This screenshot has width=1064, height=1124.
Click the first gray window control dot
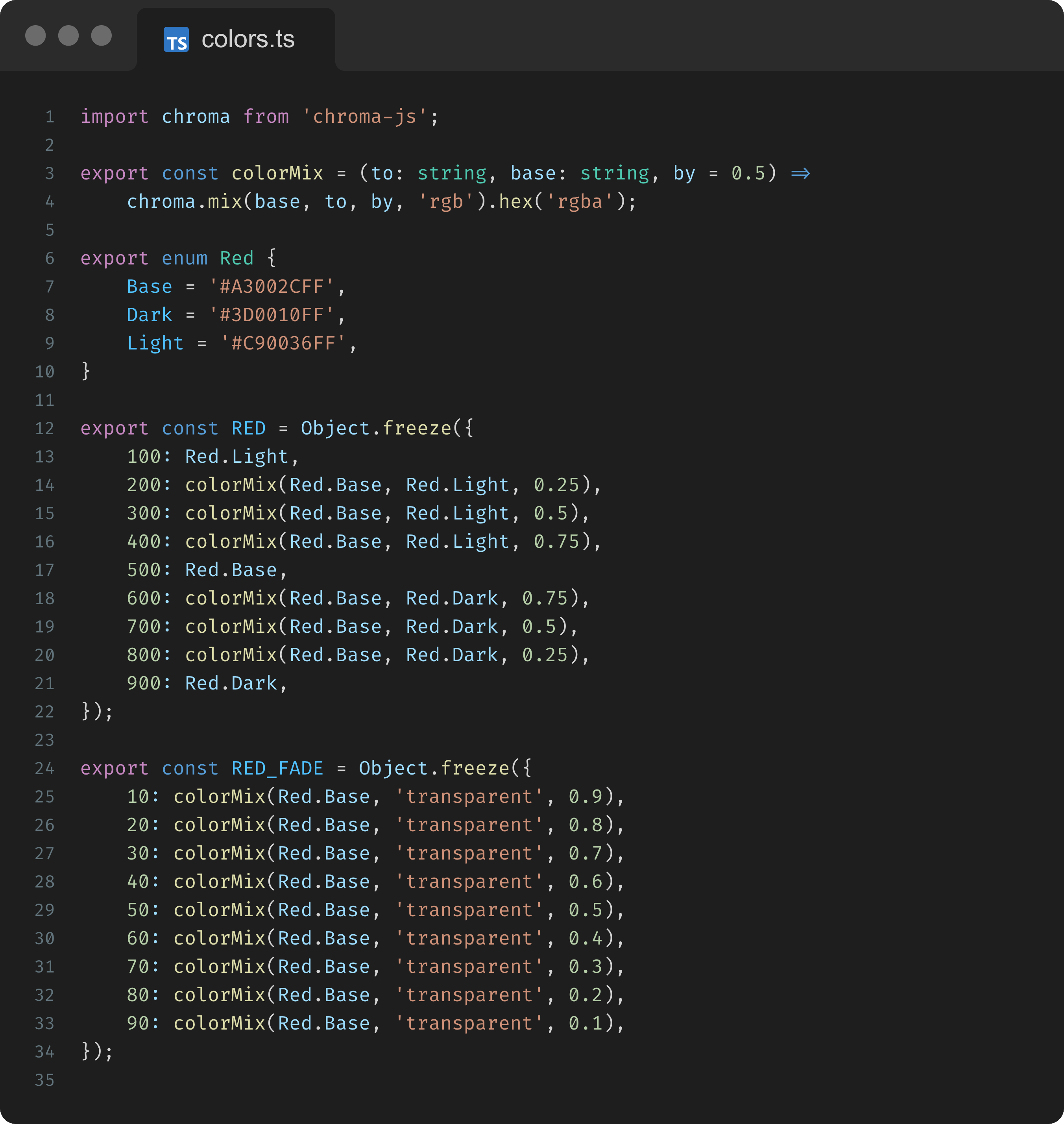pos(36,36)
